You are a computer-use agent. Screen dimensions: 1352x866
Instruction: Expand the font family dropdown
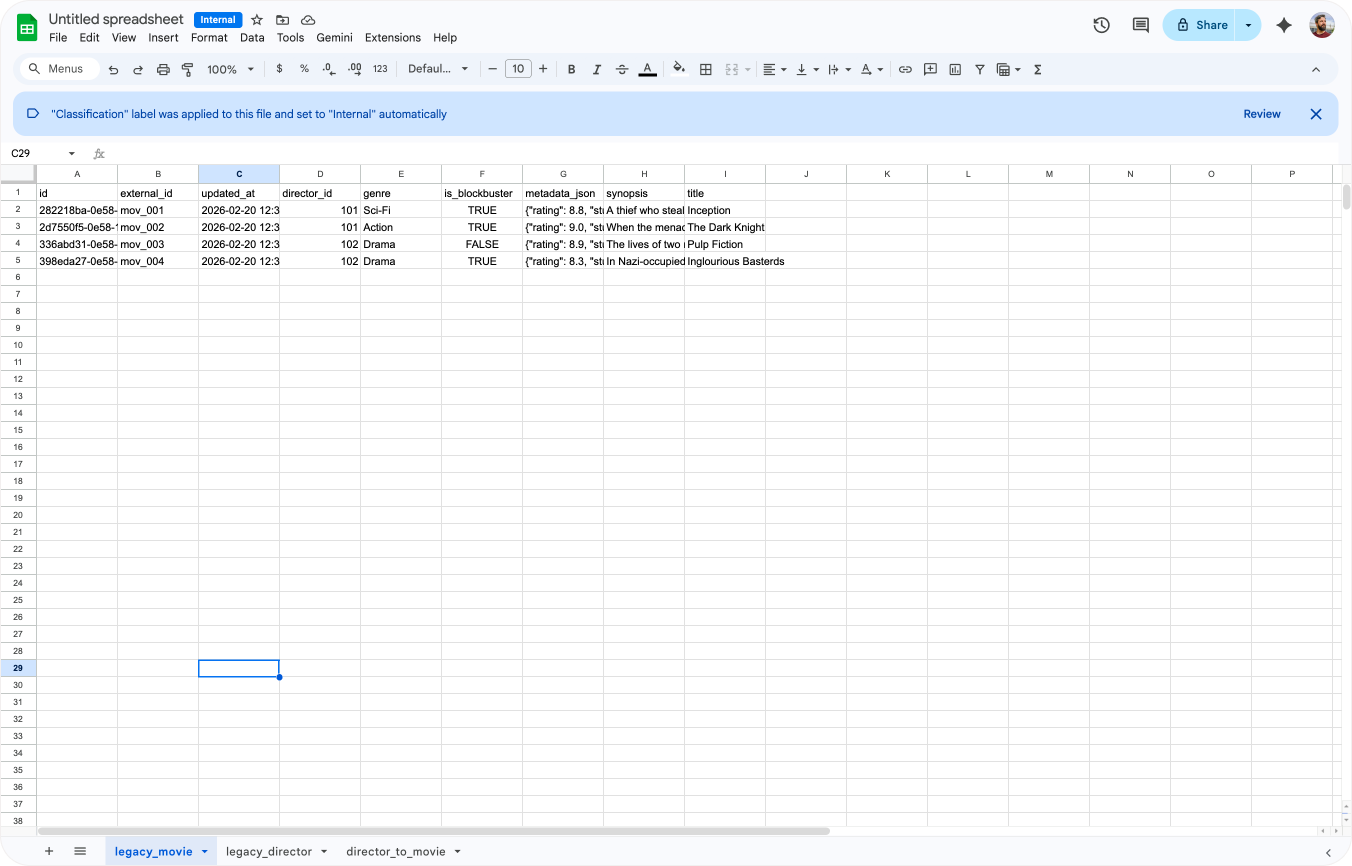pyautogui.click(x=438, y=69)
